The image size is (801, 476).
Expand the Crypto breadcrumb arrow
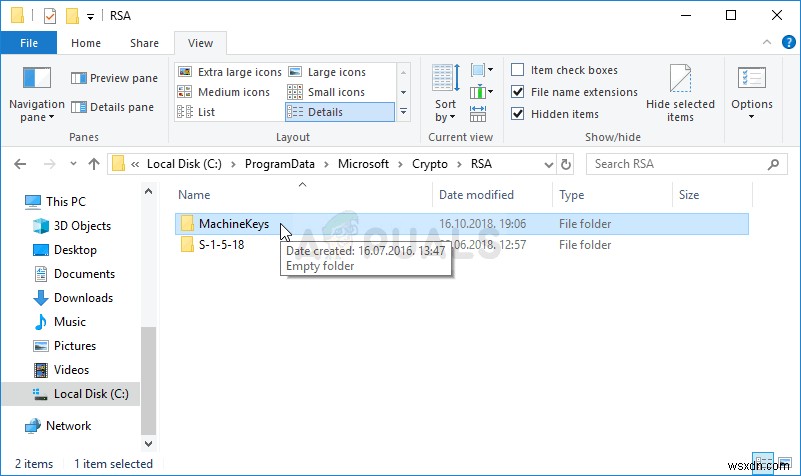(x=459, y=164)
